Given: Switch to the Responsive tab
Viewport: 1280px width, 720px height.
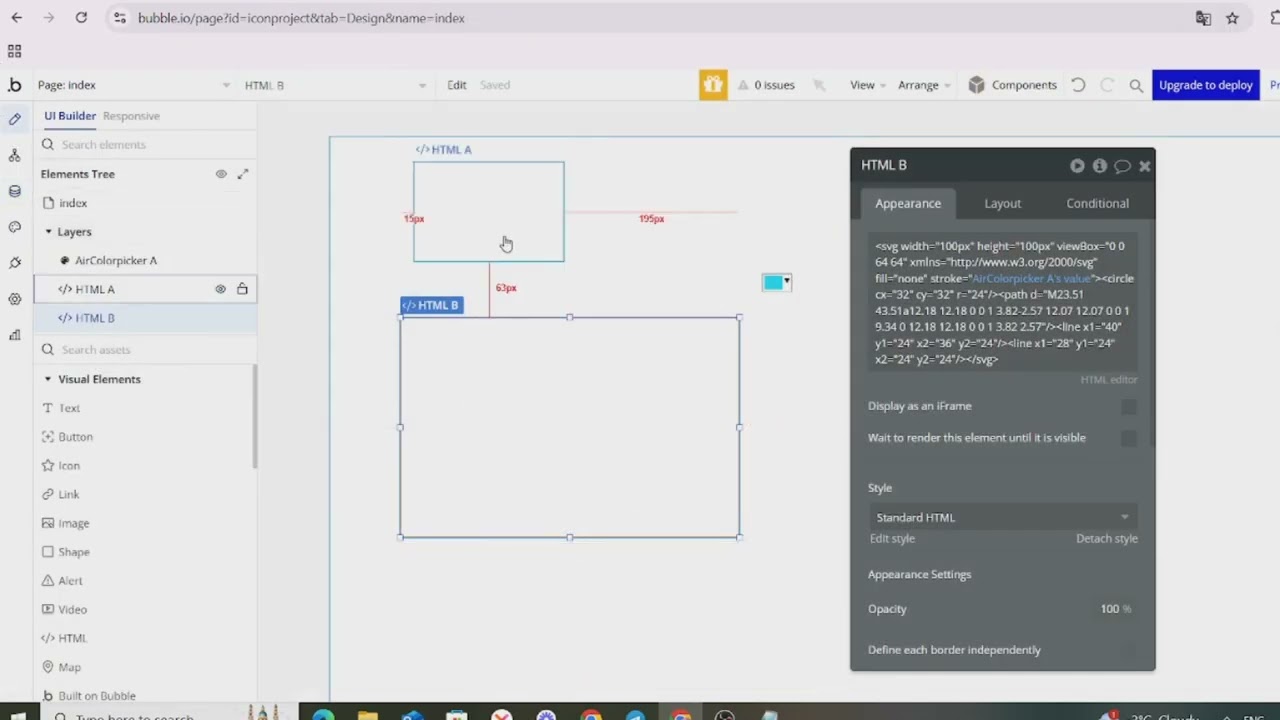Looking at the screenshot, I should (131, 116).
